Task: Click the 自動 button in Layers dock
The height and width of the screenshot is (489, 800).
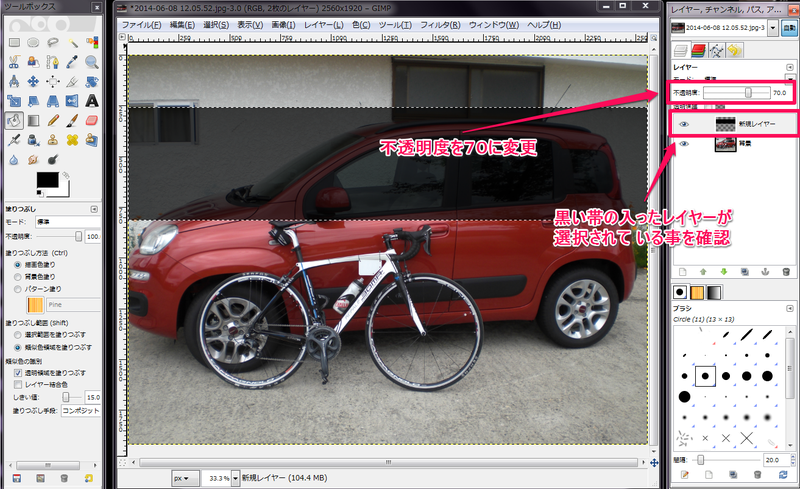Action: (789, 28)
